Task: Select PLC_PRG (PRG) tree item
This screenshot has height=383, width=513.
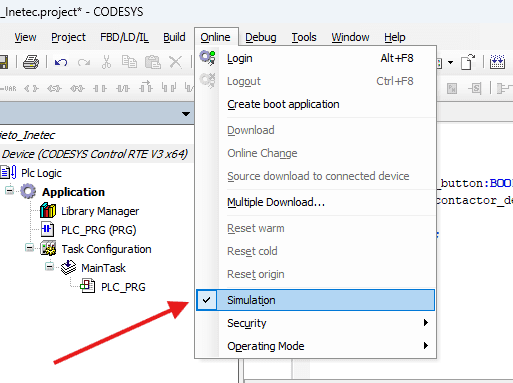Action: click(99, 230)
